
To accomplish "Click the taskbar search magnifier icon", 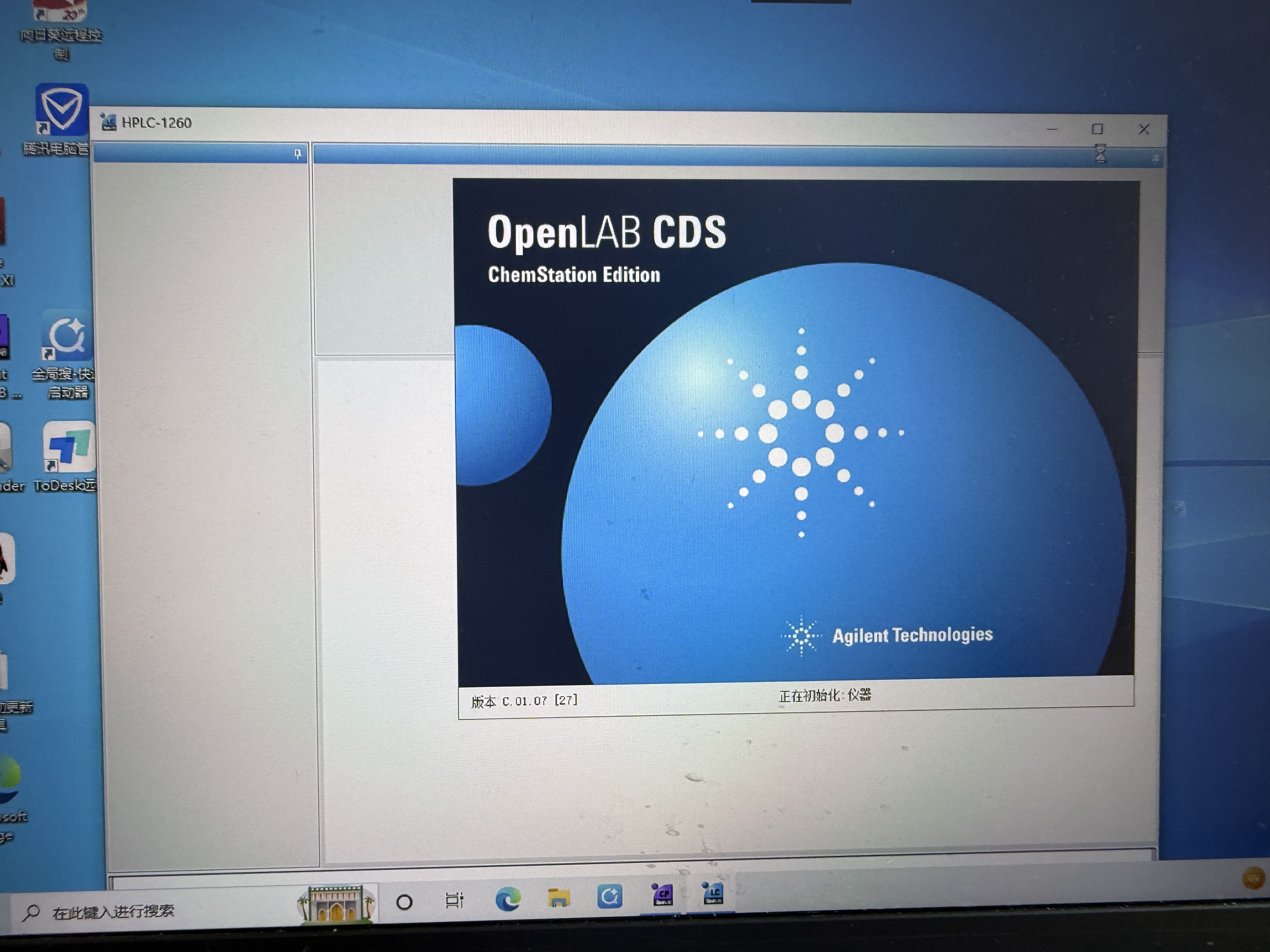I will tap(31, 912).
